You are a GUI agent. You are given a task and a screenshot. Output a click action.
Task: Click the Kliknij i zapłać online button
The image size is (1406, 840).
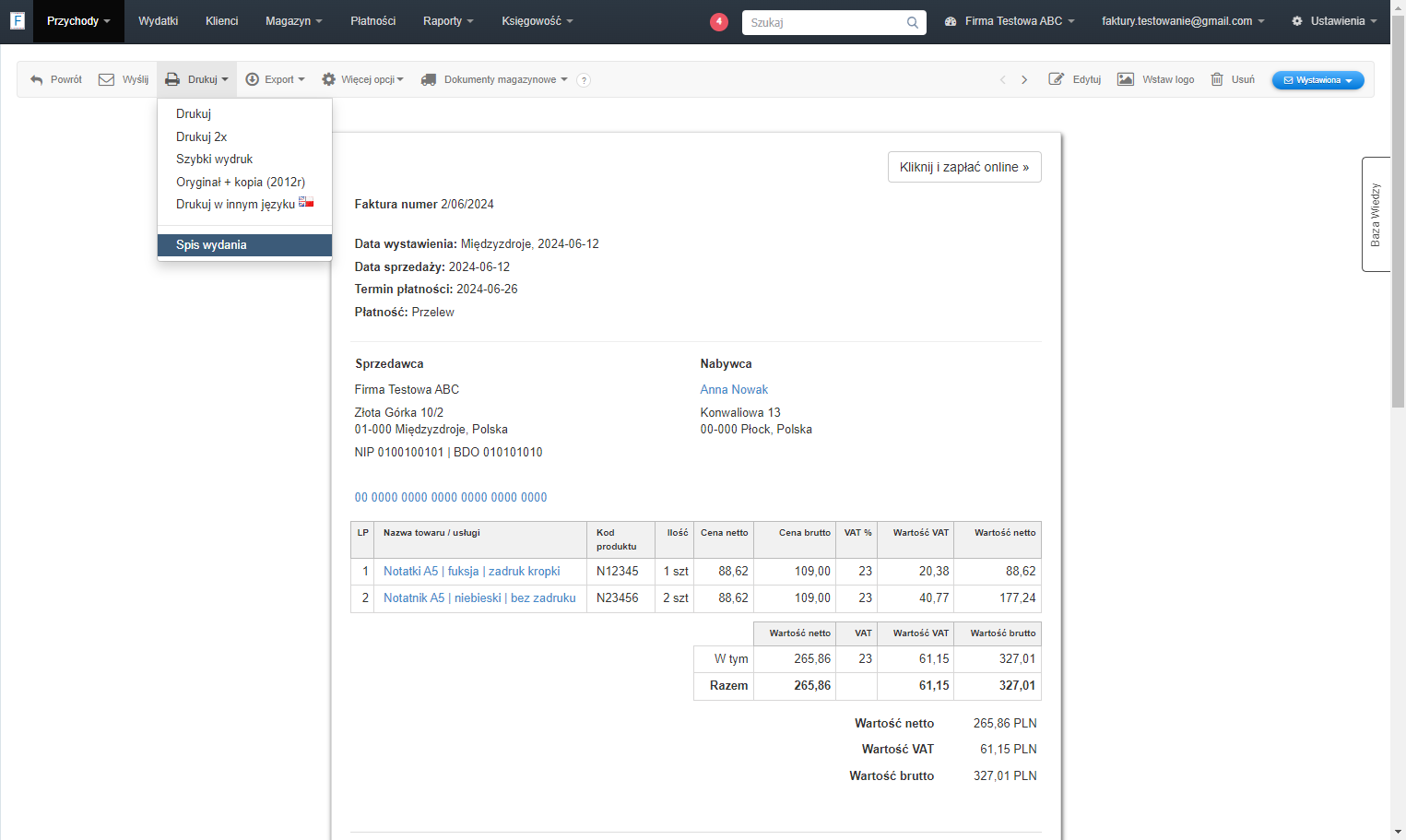964,167
